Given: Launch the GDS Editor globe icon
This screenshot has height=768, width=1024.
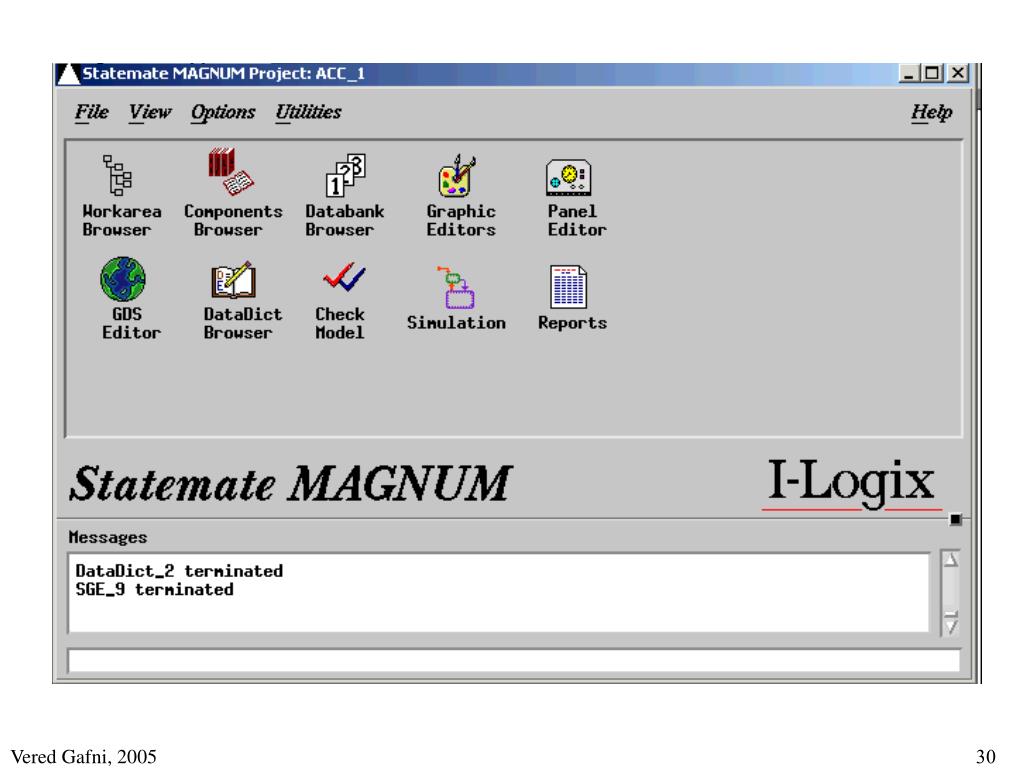Looking at the screenshot, I should pos(123,279).
